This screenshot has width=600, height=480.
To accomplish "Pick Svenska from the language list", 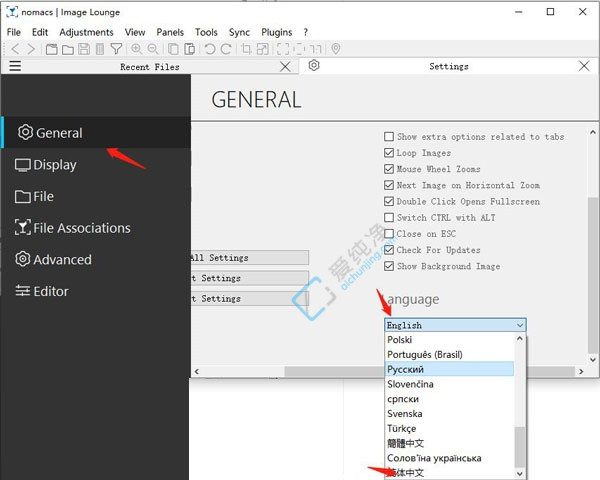I will (x=449, y=414).
